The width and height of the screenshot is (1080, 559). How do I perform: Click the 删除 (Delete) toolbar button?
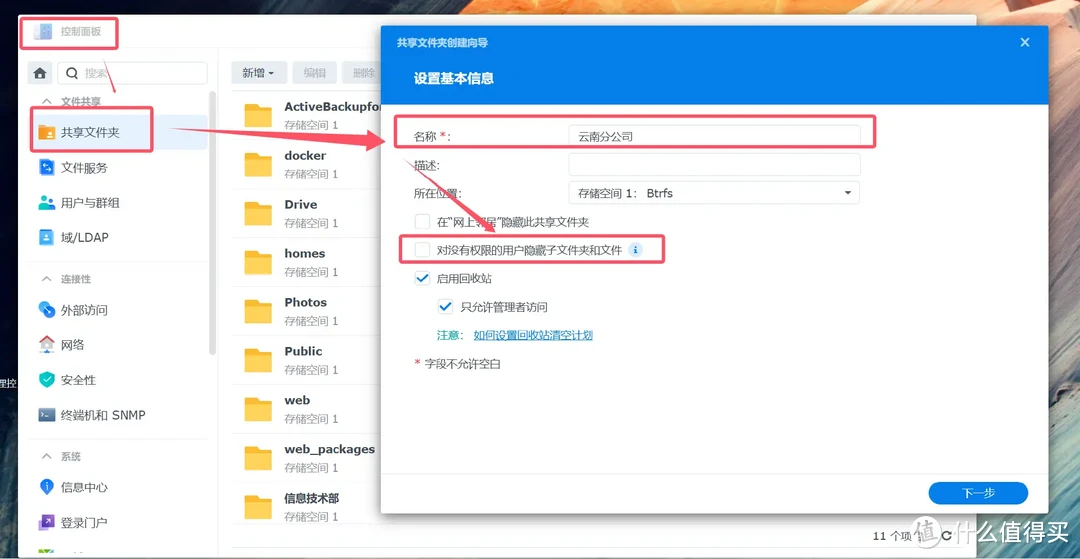pos(362,73)
